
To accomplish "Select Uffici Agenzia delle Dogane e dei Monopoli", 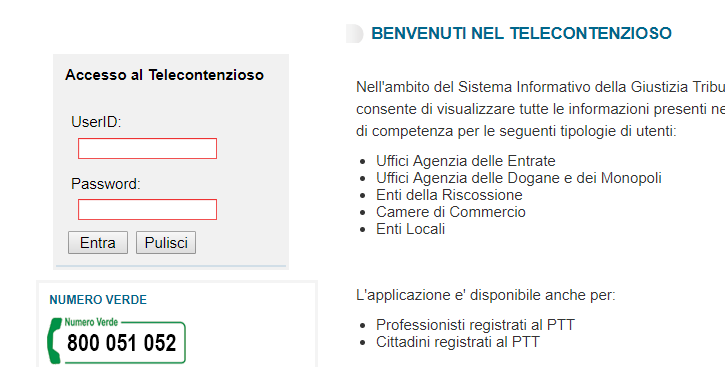I will [519, 178].
